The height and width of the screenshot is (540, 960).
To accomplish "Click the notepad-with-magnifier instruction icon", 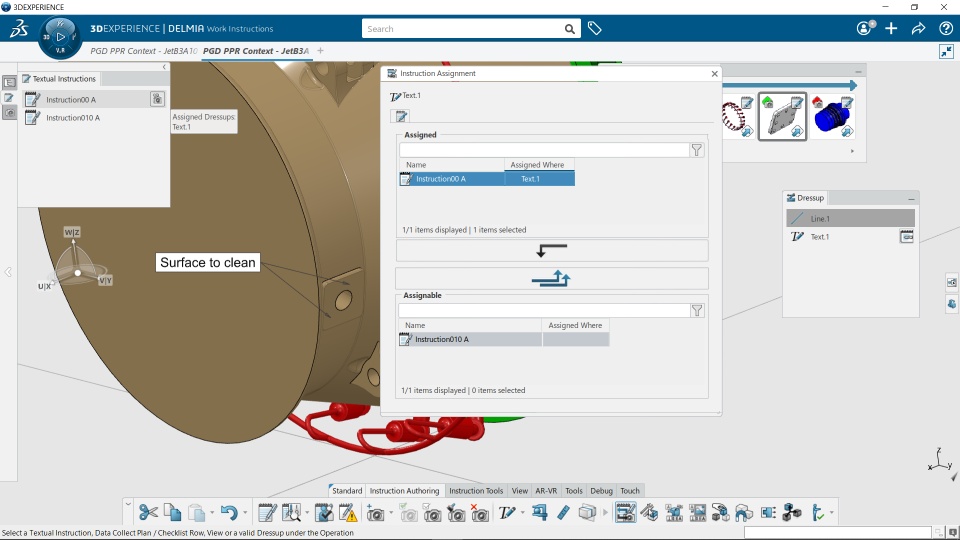I will click(291, 512).
